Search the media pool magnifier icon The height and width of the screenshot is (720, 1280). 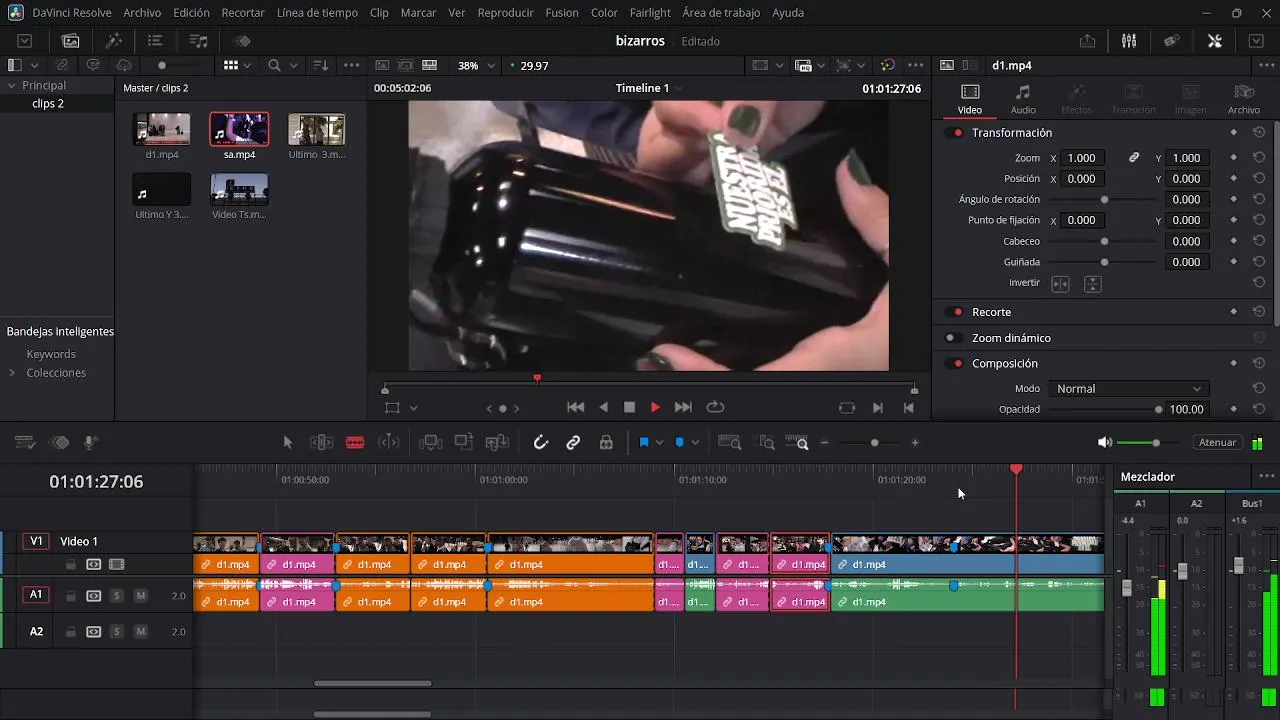pyautogui.click(x=274, y=65)
